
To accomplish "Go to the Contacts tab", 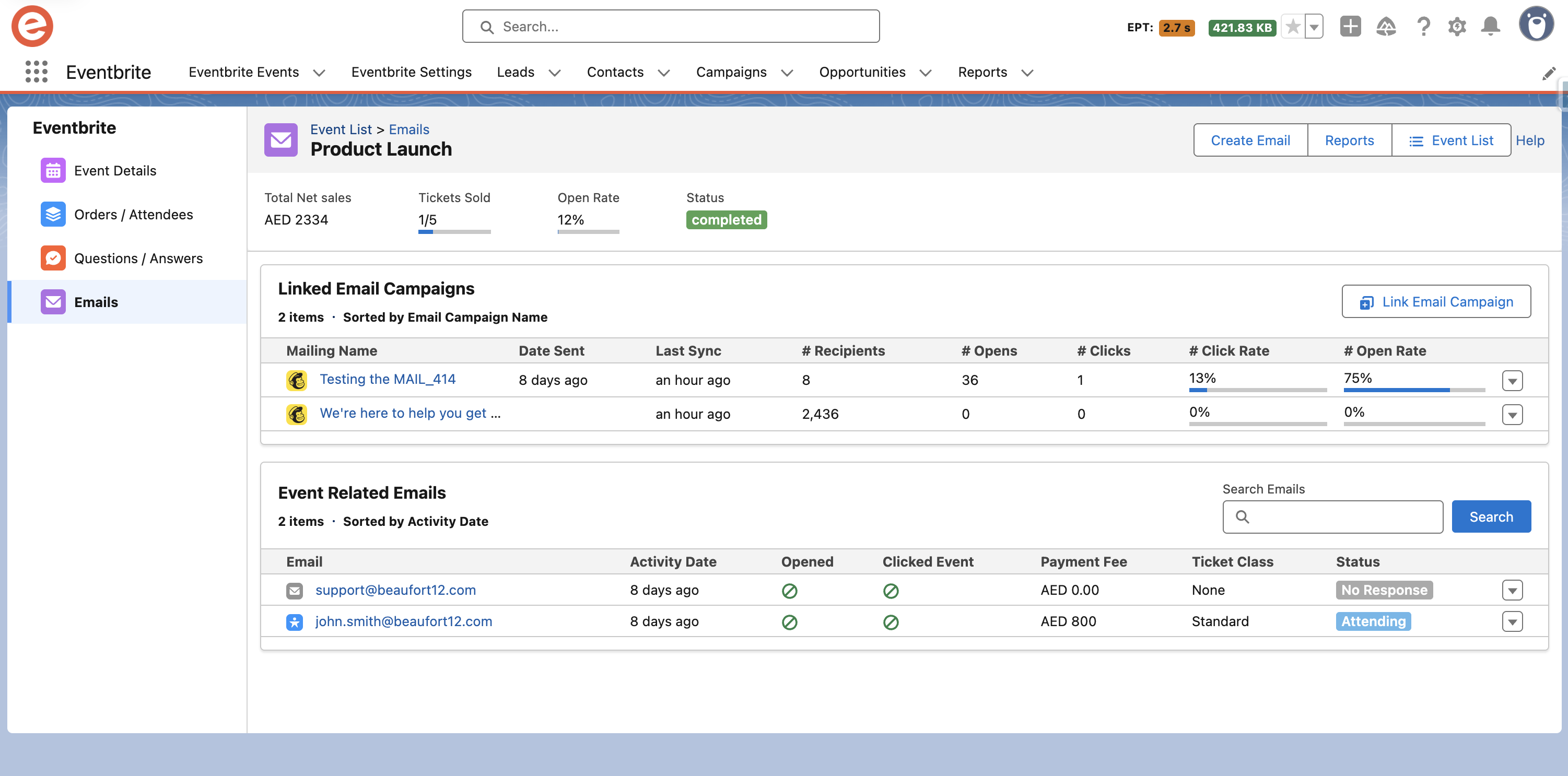I will (615, 72).
